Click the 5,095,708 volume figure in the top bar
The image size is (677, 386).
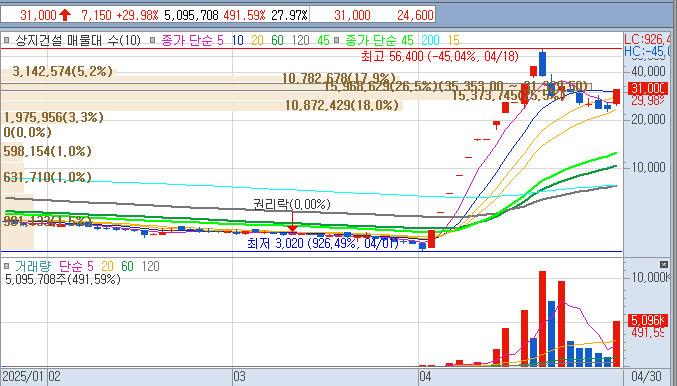(x=191, y=16)
